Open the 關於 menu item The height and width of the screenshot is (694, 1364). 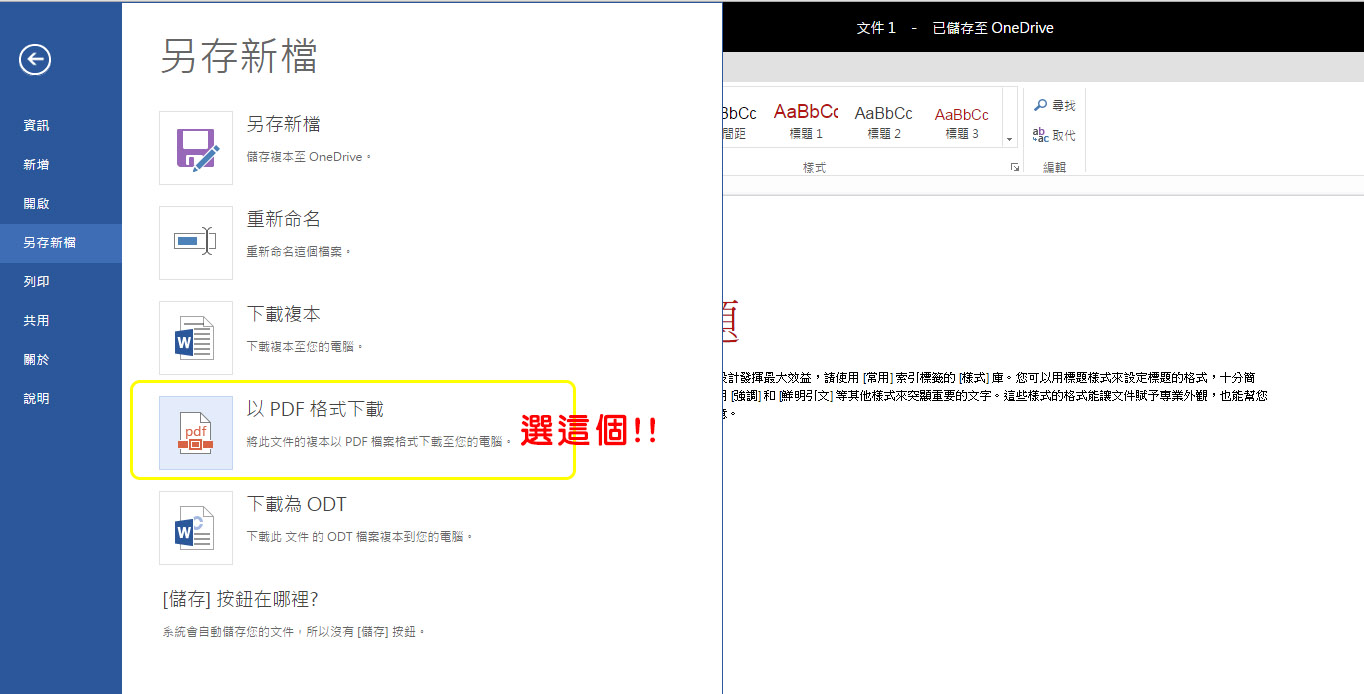tap(61, 360)
